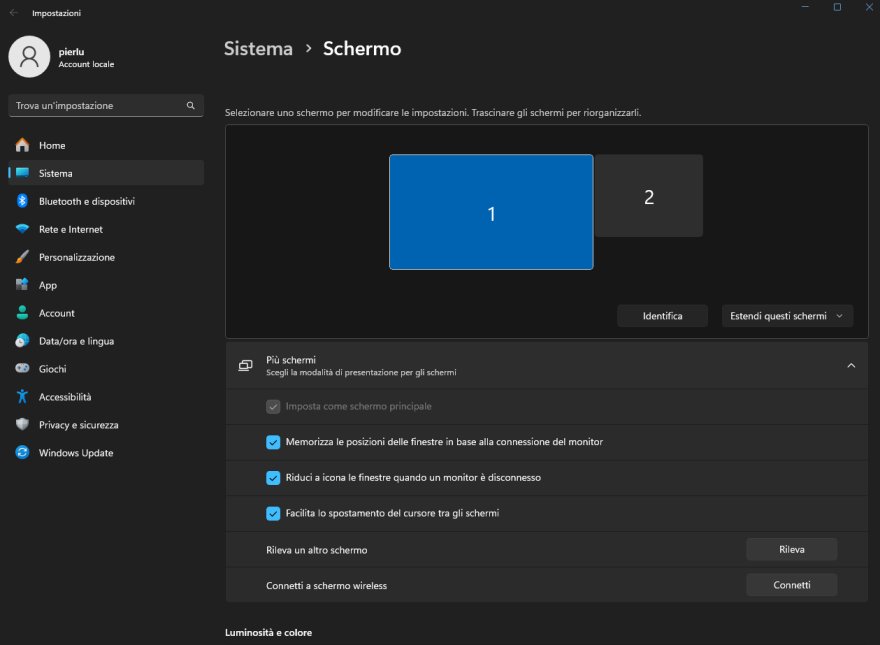Click the Account locale label under pierlu

(86, 64)
